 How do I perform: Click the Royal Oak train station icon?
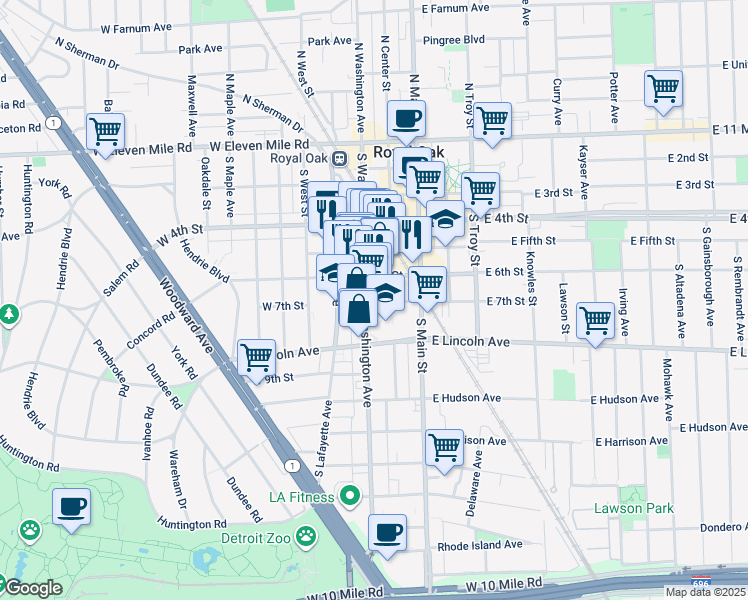340,157
